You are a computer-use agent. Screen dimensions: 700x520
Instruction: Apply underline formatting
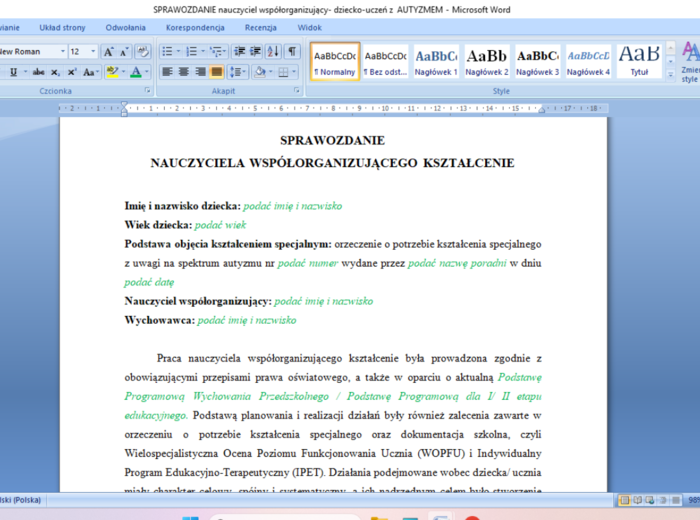[x=13, y=72]
